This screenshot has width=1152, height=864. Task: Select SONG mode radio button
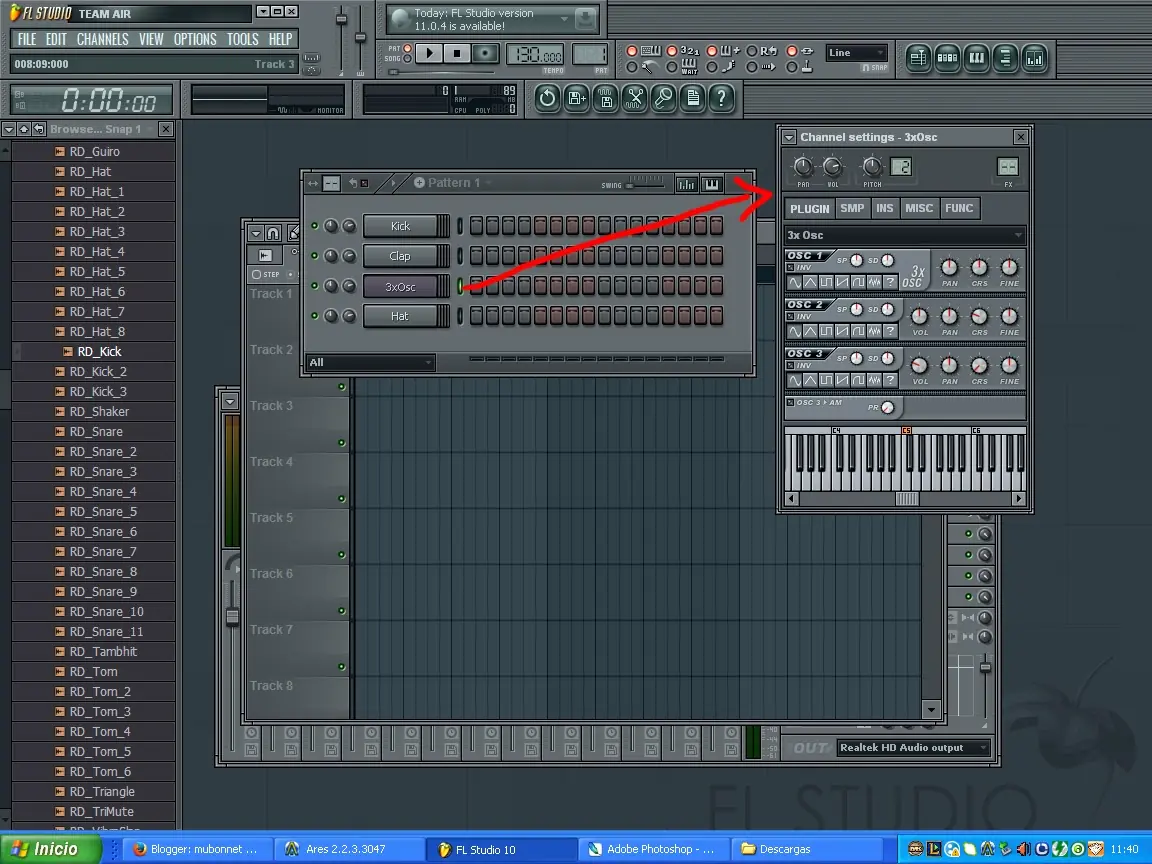pyautogui.click(x=408, y=59)
